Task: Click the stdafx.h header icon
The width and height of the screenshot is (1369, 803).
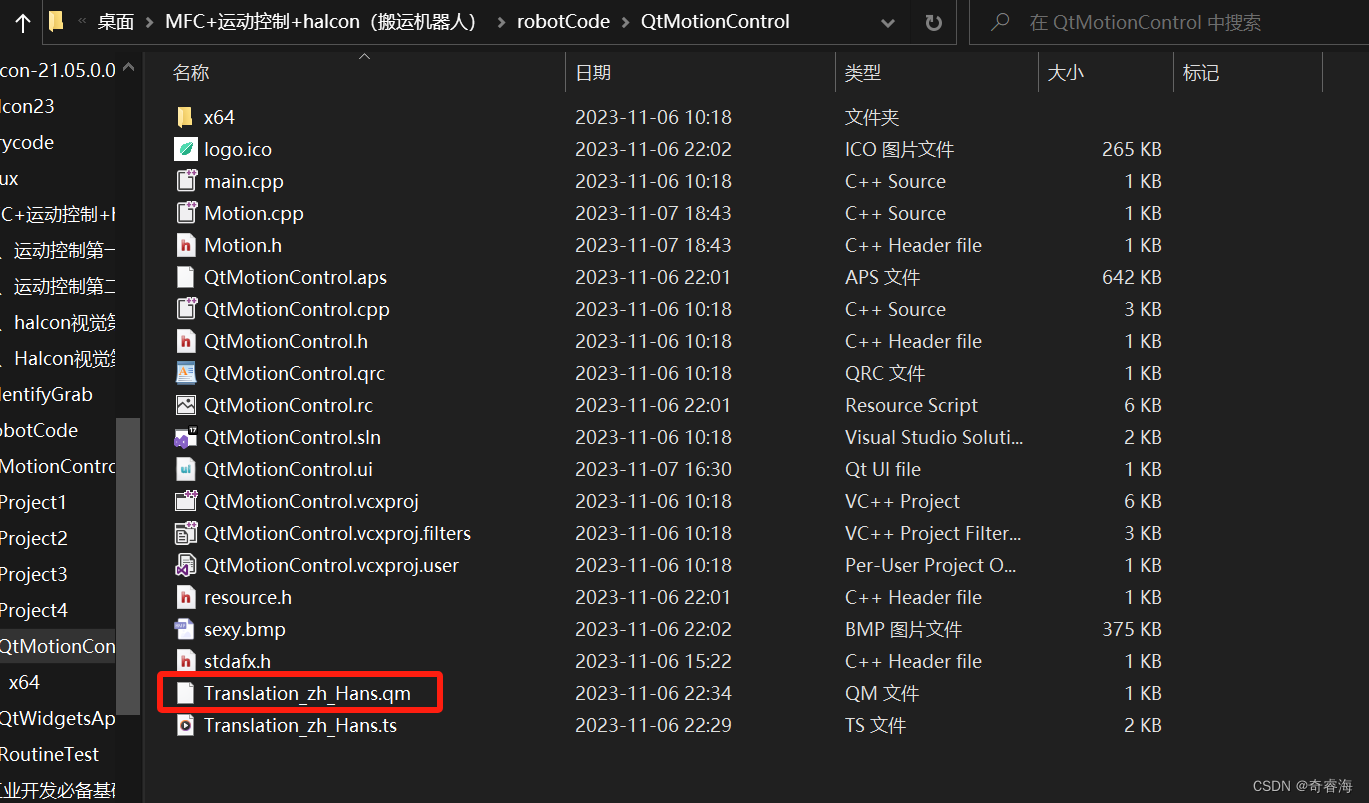Action: [x=185, y=661]
